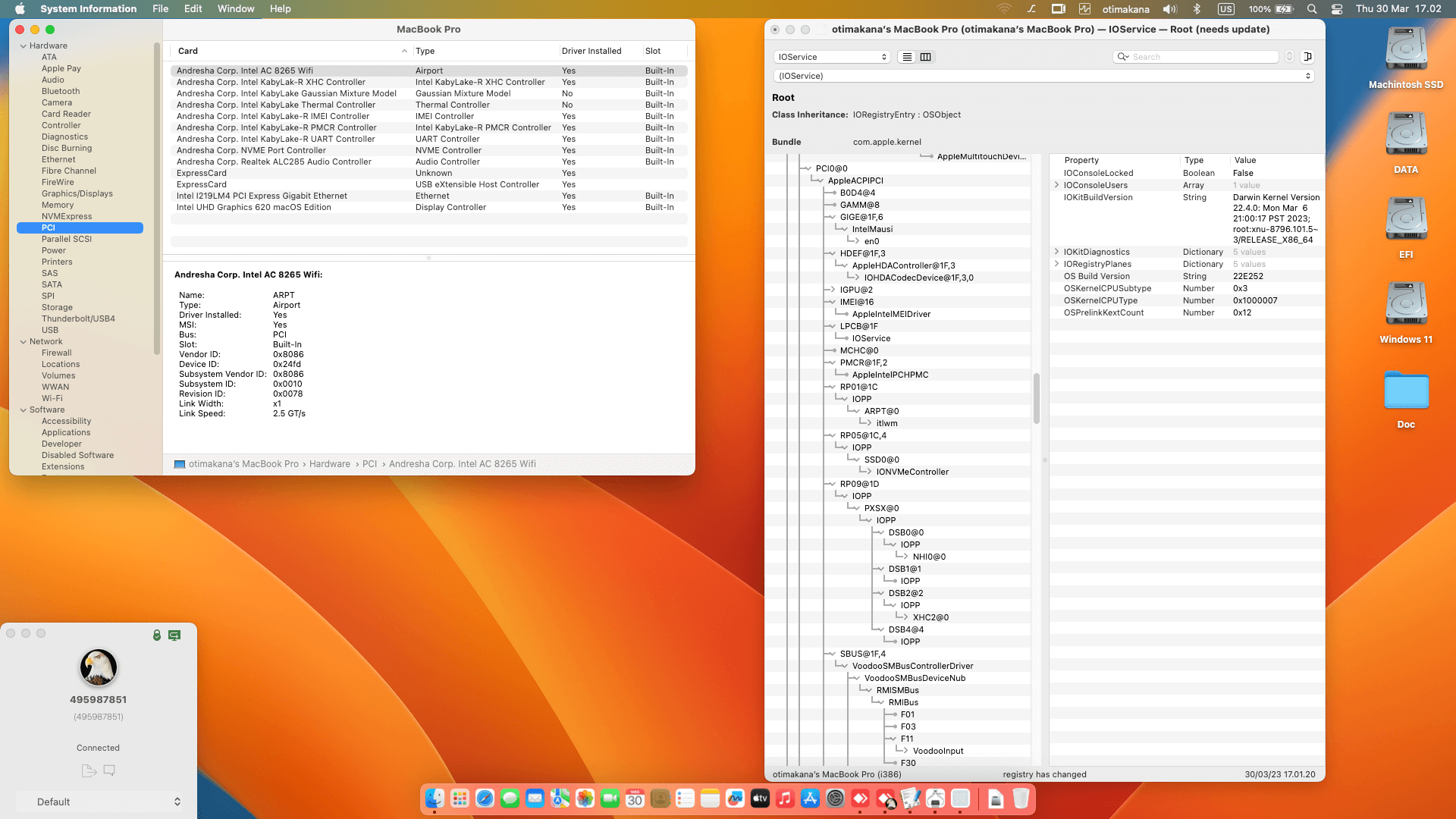Open System Settings from the Dock
Image resolution: width=1456 pixels, height=819 pixels.
[834, 799]
